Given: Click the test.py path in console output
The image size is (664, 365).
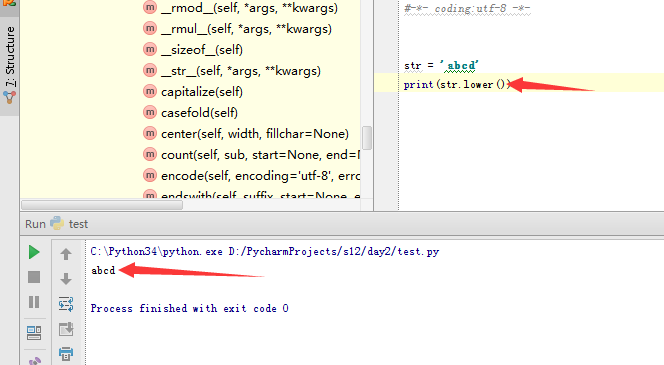Looking at the screenshot, I should pyautogui.click(x=334, y=252).
